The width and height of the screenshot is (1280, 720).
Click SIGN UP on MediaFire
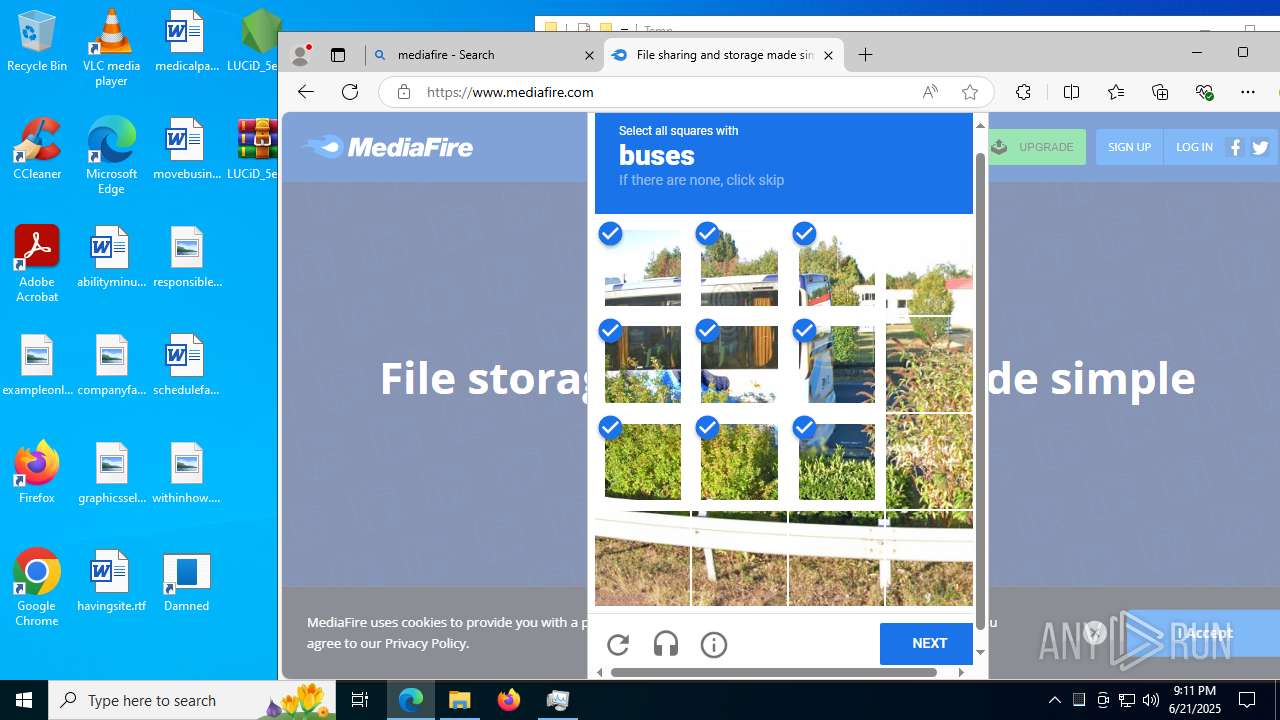[x=1129, y=147]
